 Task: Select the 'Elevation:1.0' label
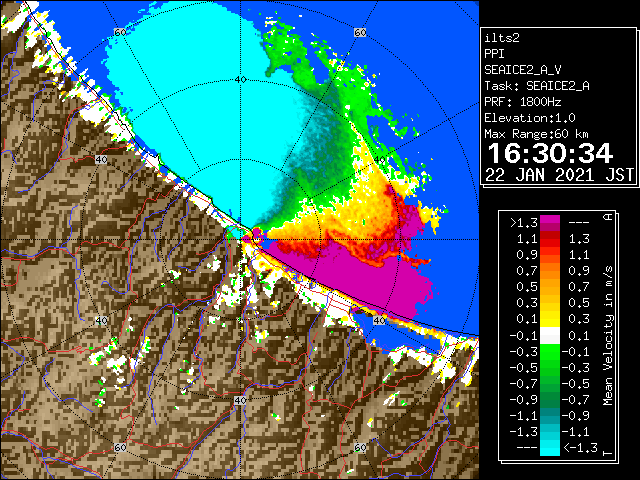coord(530,118)
